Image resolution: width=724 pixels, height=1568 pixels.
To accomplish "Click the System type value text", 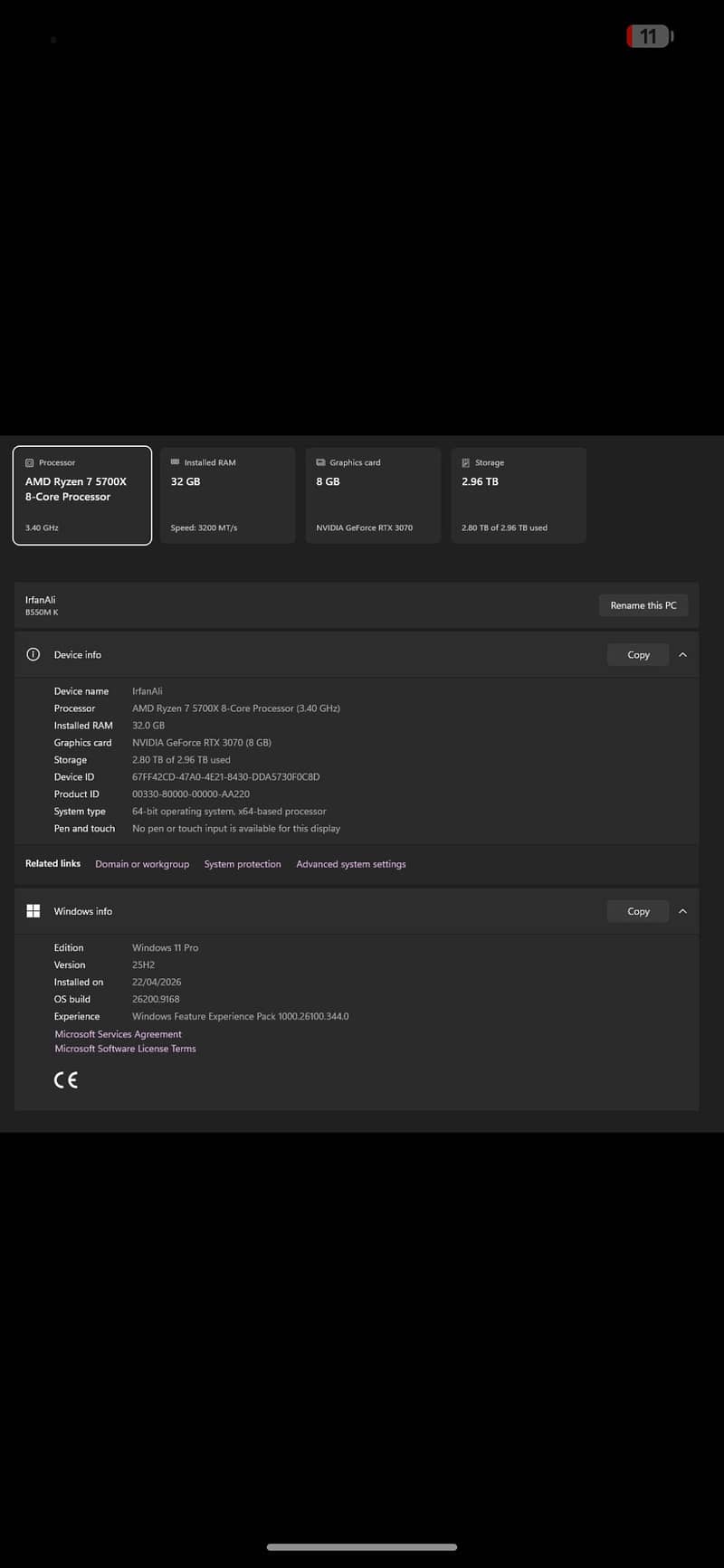I will tap(229, 812).
